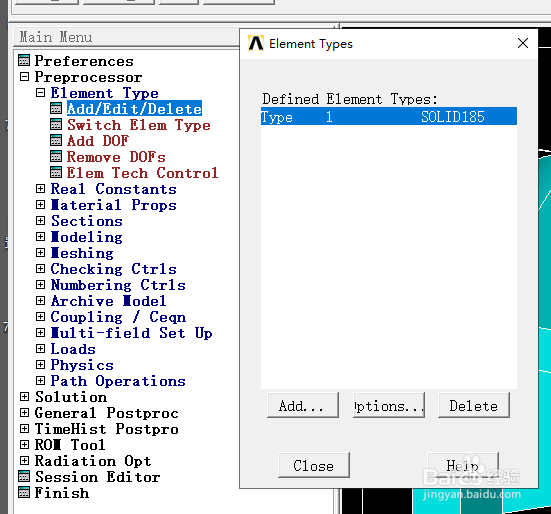Expand the Checking Ctrls branch

[x=40, y=269]
